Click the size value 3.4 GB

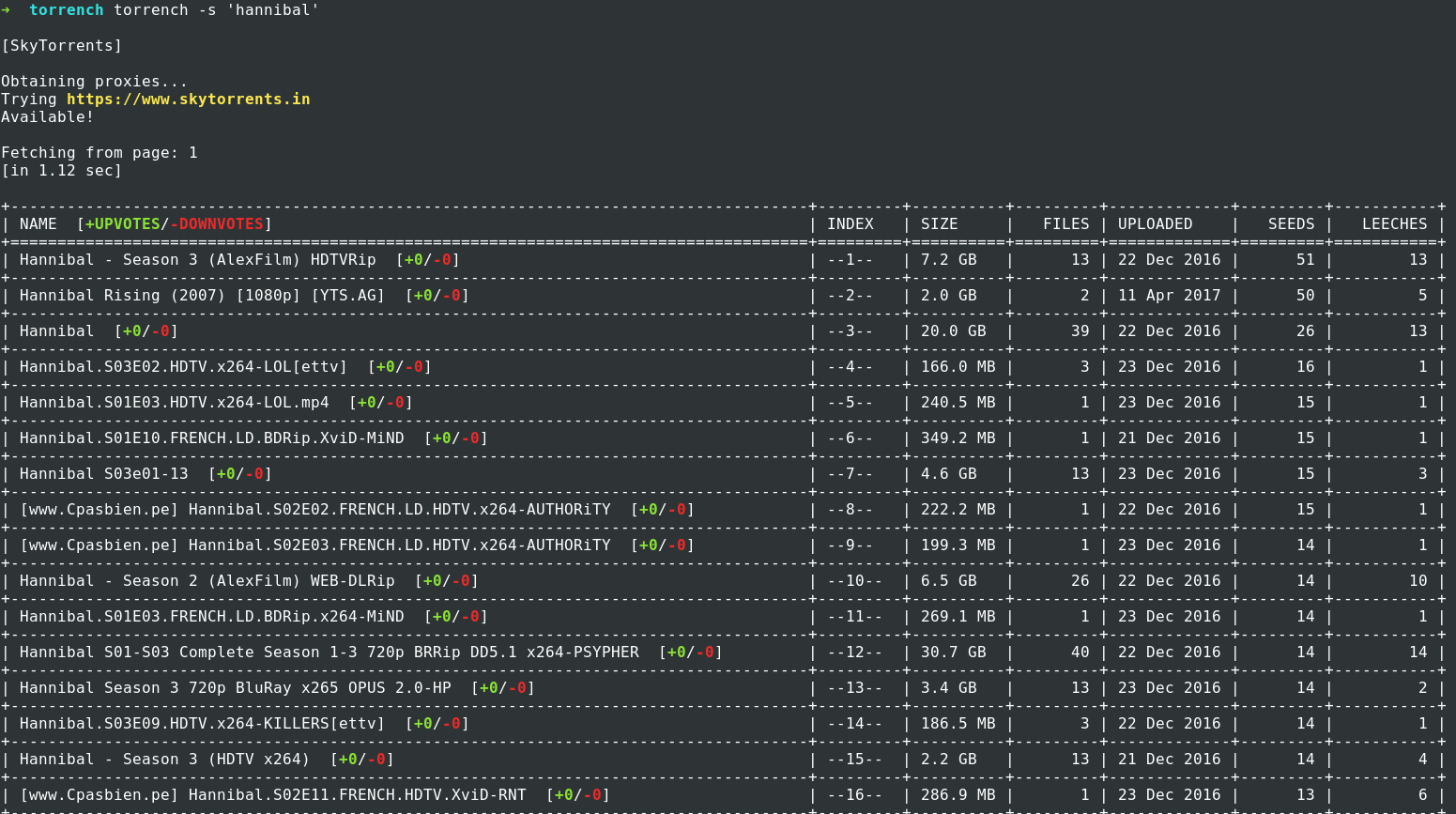tap(949, 687)
